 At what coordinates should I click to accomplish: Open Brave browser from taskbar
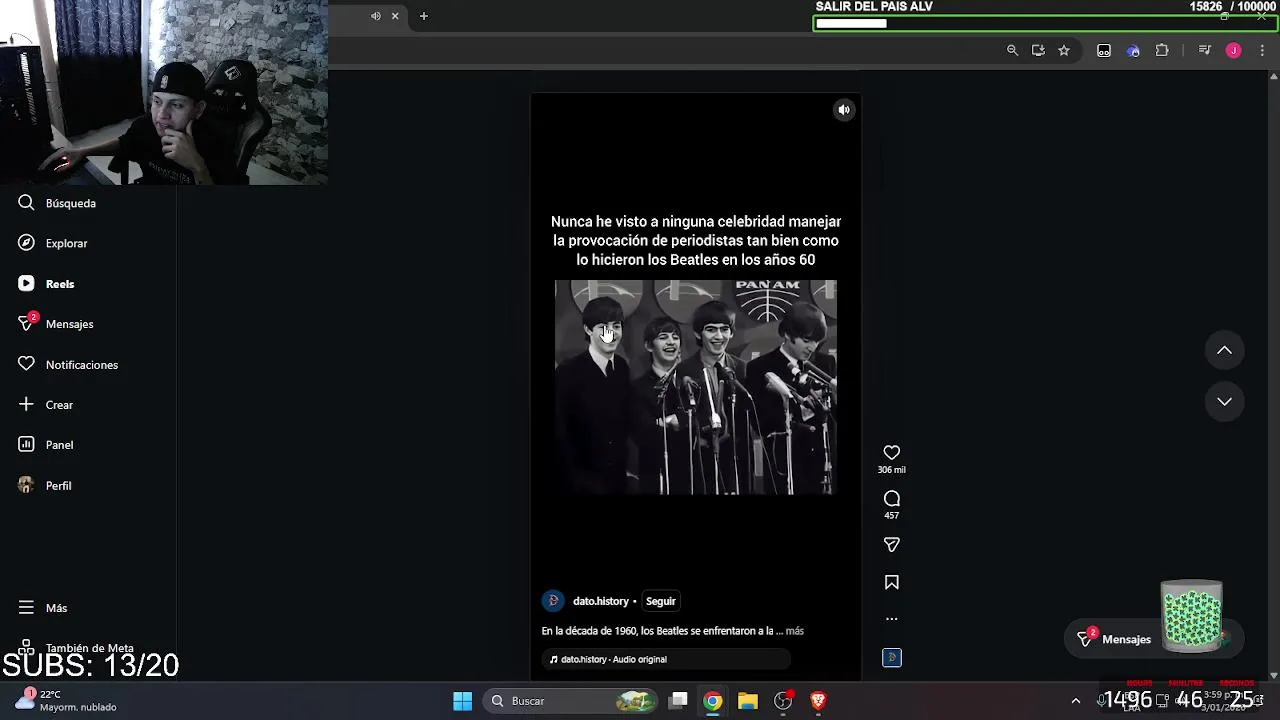tap(818, 701)
